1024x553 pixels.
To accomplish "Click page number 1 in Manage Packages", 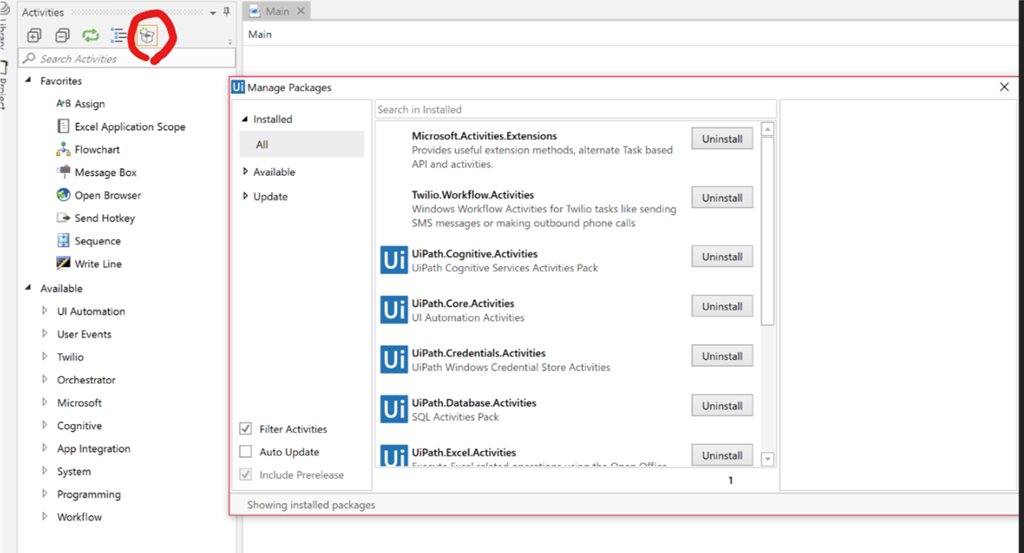I will point(730,480).
